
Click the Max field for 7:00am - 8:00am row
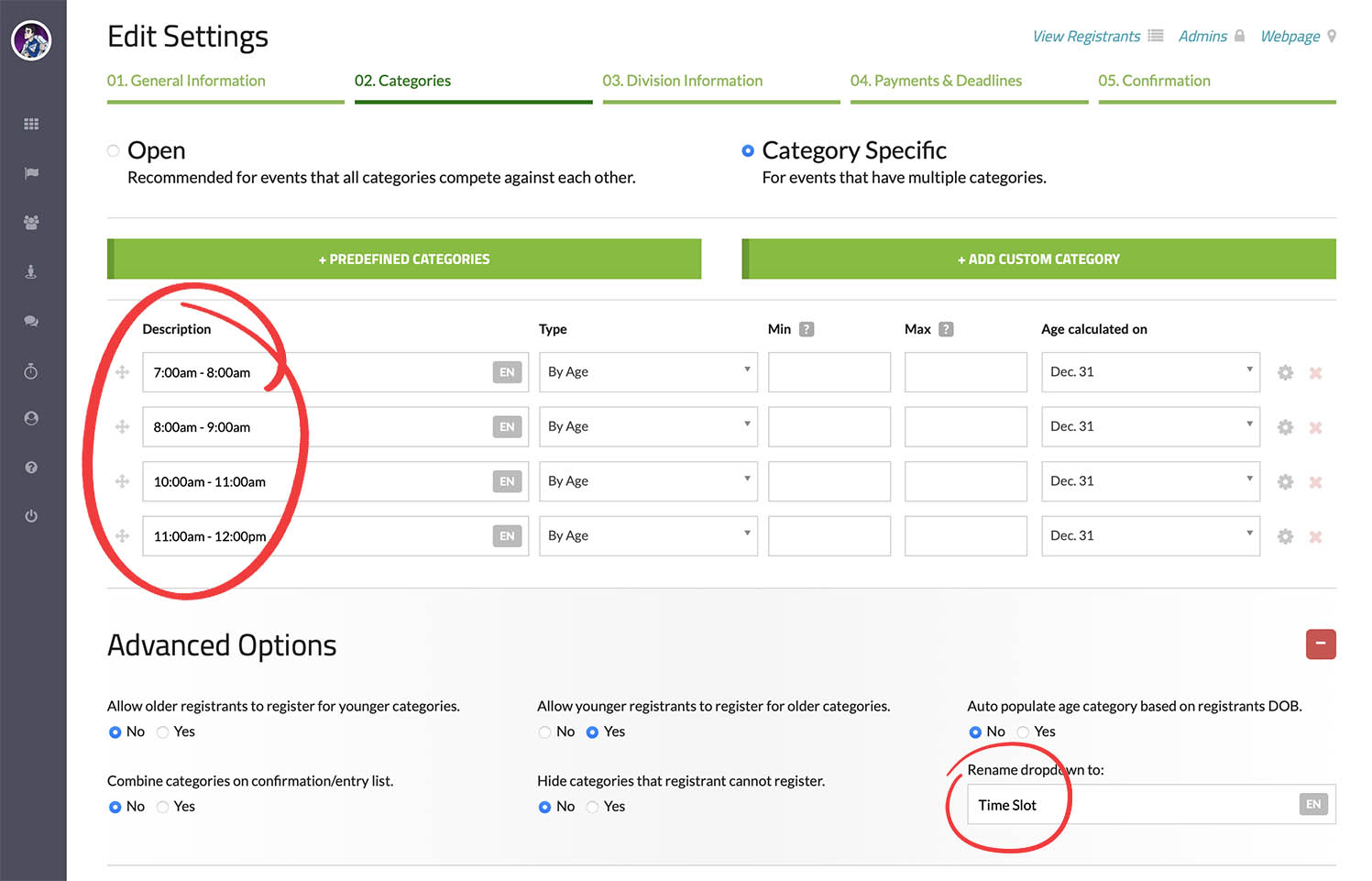click(965, 372)
